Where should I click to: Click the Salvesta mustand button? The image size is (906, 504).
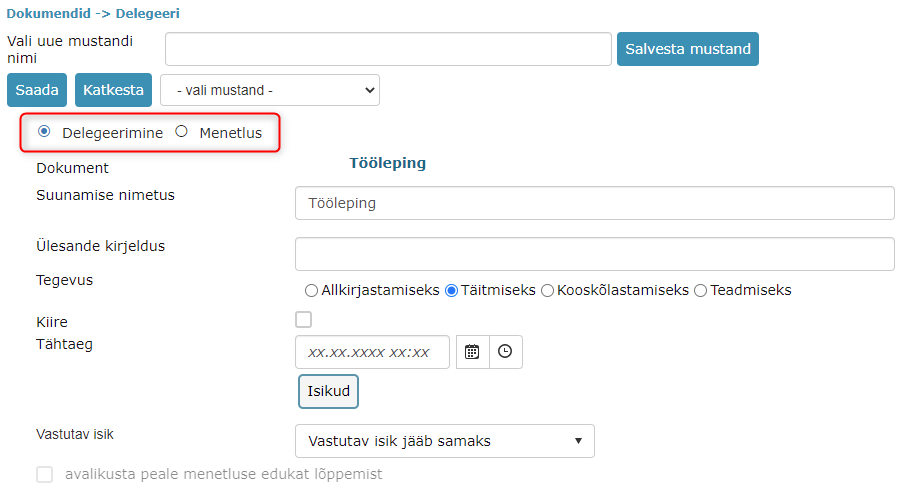688,49
